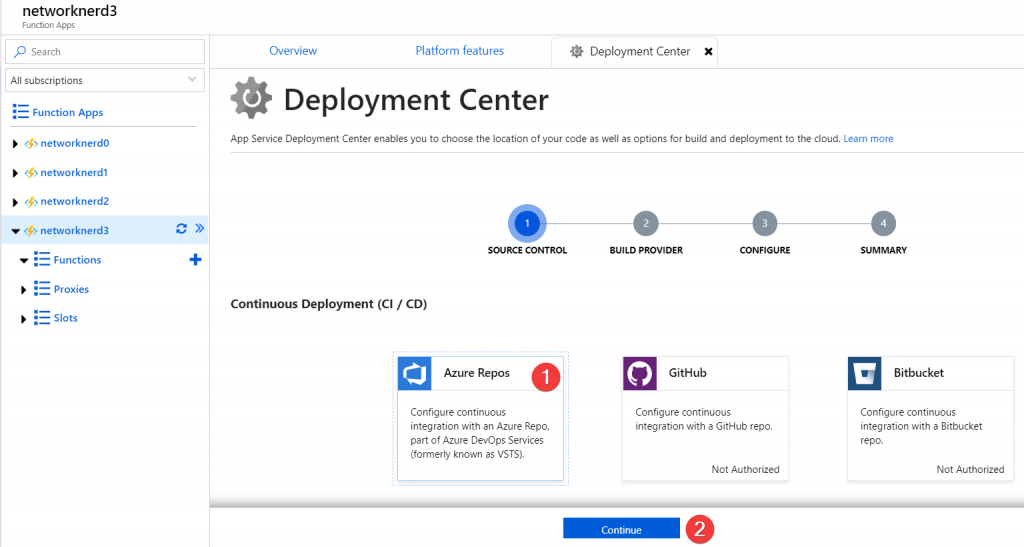Click the networknerd3 function app lightning icon

click(x=31, y=230)
